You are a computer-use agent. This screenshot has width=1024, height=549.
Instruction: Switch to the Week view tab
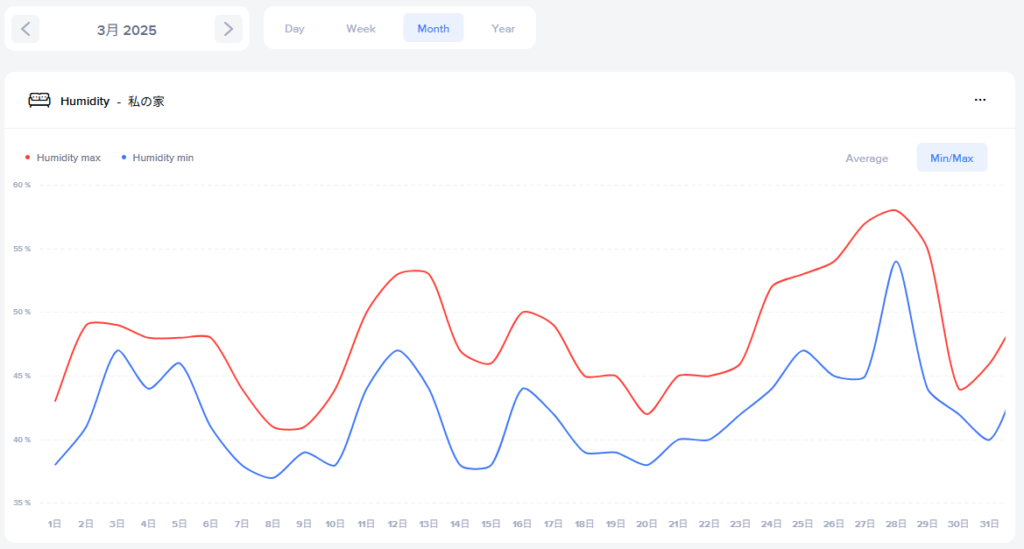coord(361,29)
